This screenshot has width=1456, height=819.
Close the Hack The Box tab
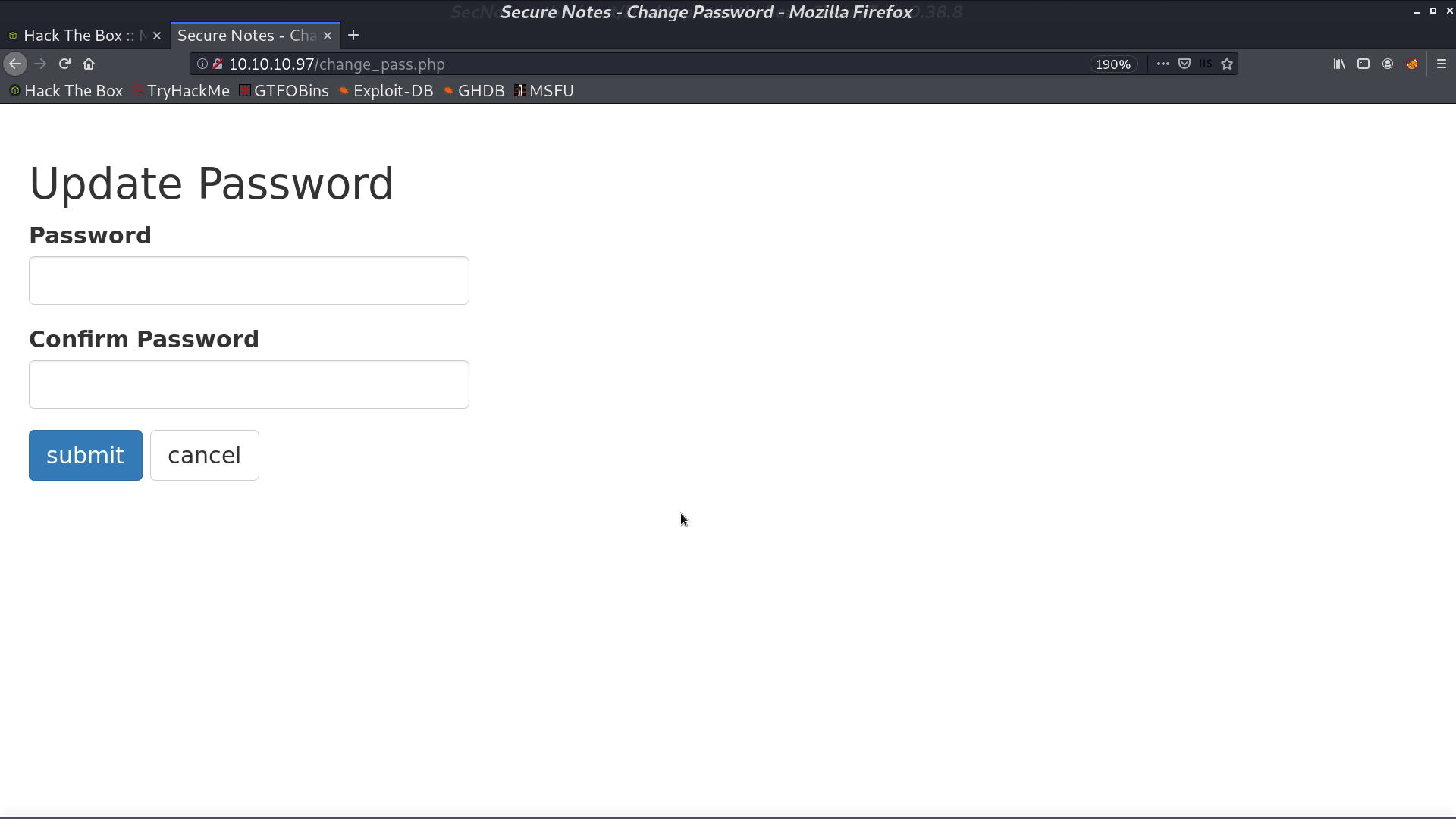click(157, 36)
